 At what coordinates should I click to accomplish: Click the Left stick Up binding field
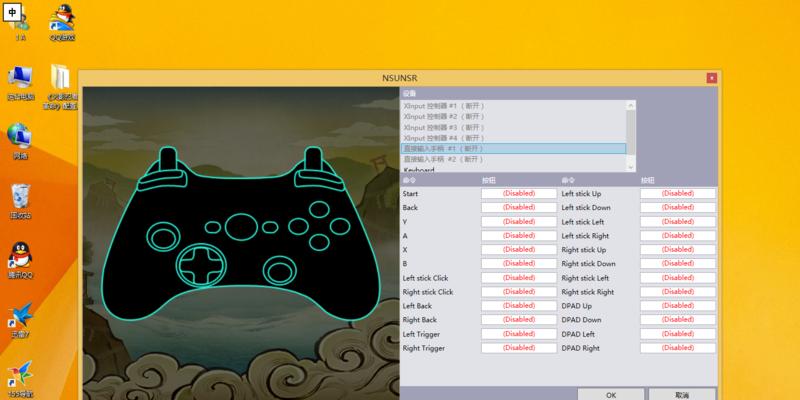click(x=678, y=193)
